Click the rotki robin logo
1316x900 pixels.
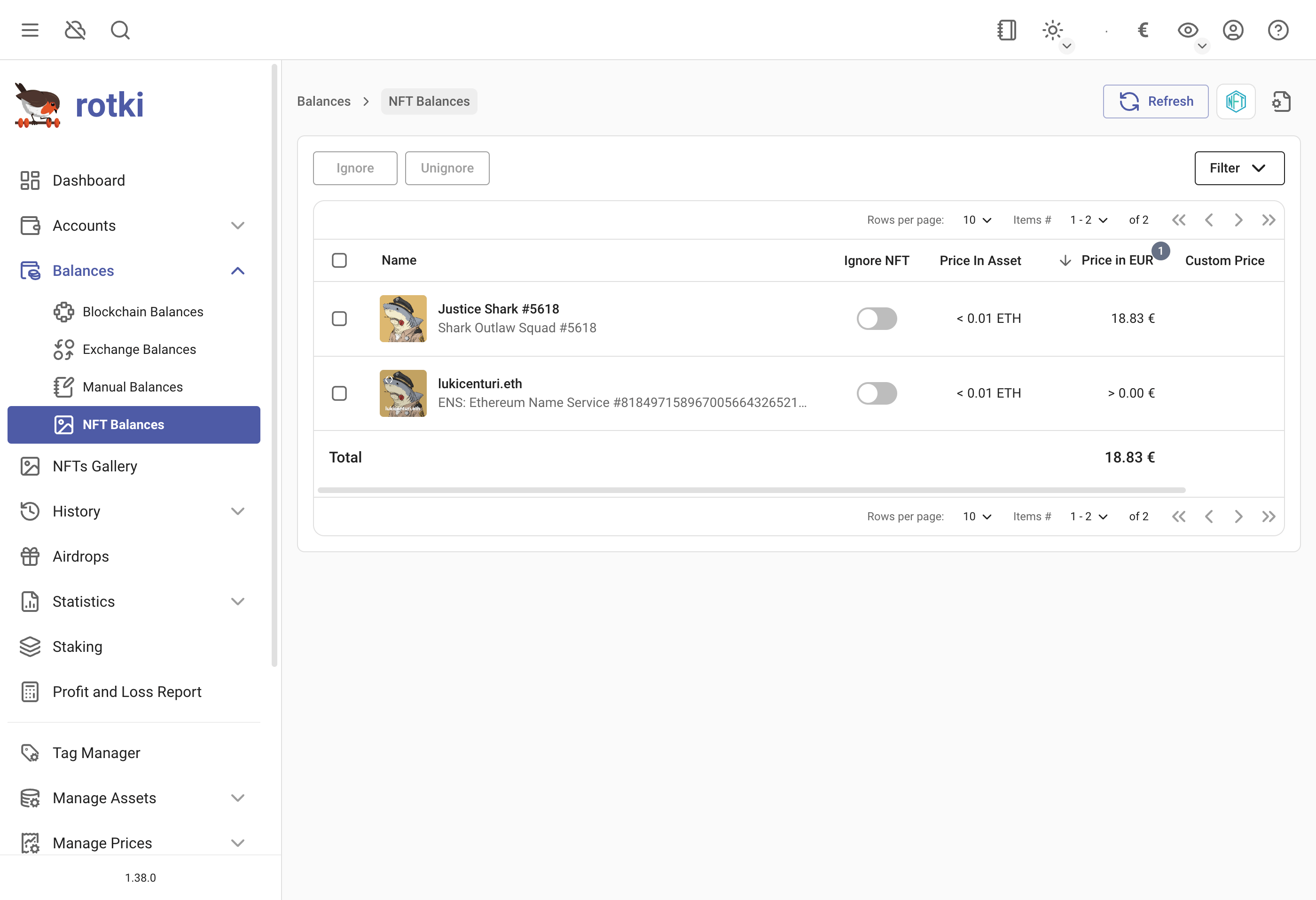[38, 105]
